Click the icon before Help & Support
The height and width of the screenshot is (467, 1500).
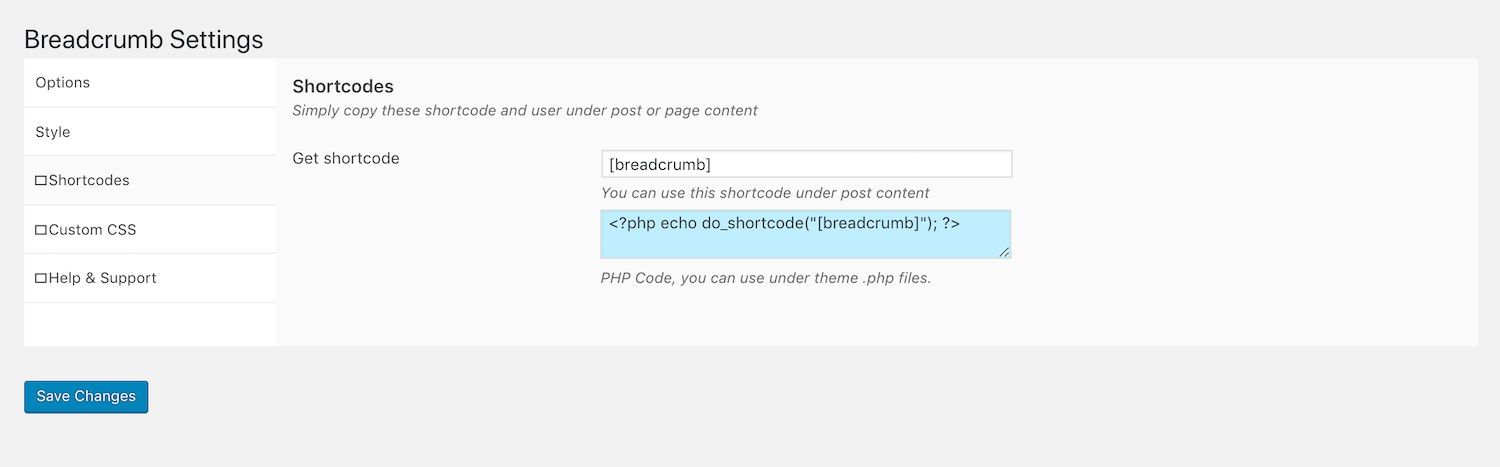[41, 279]
